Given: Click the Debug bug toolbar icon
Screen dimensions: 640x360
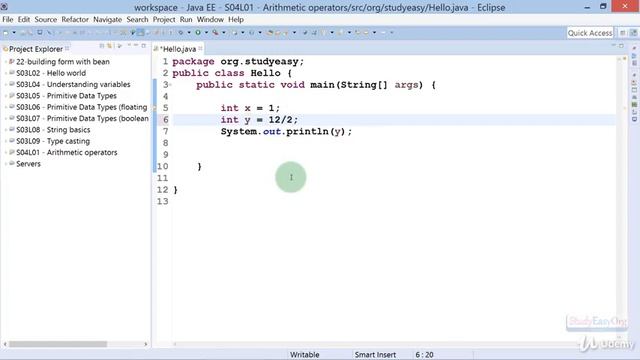Looking at the screenshot, I should (180, 33).
